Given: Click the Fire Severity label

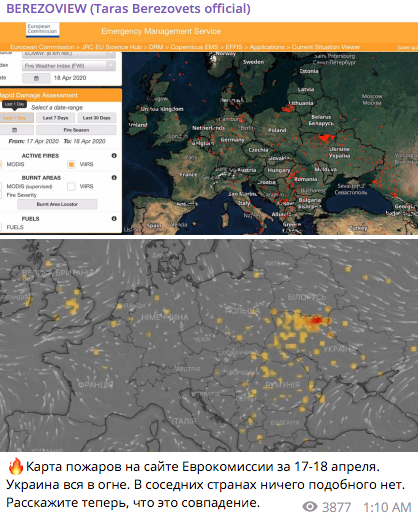Looking at the screenshot, I should tap(22, 195).
